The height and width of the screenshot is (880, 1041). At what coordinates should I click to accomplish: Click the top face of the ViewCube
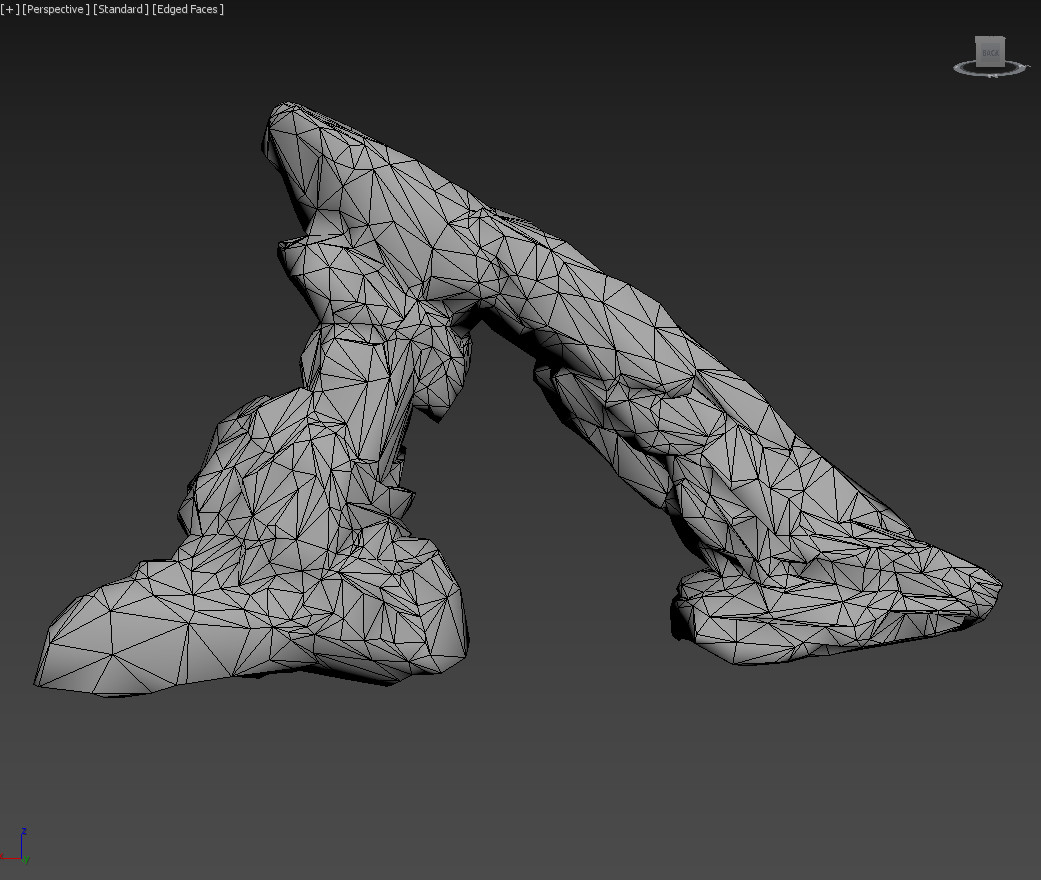pos(990,38)
